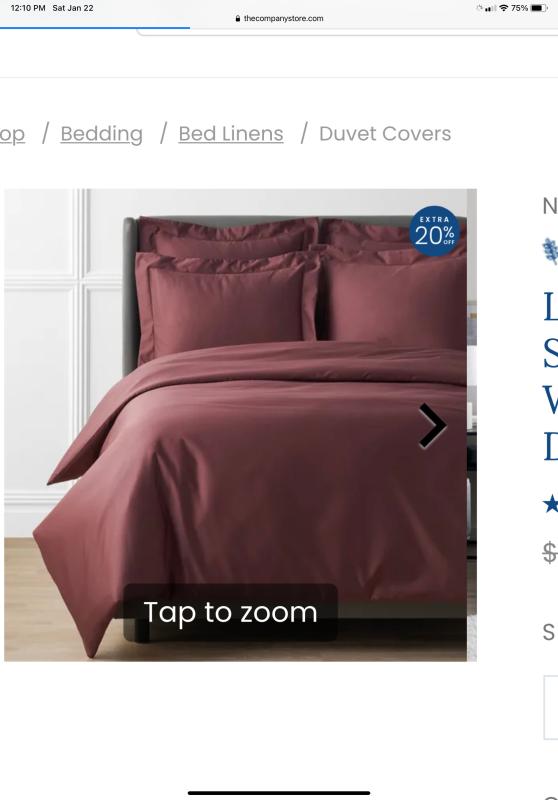This screenshot has width=558, height=800.
Task: Click the partially visible blue product title
Action: [x=550, y=377]
